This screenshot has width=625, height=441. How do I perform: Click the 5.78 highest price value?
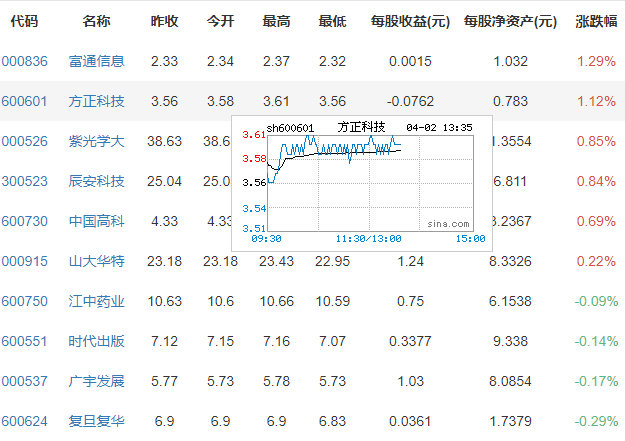pyautogui.click(x=276, y=381)
